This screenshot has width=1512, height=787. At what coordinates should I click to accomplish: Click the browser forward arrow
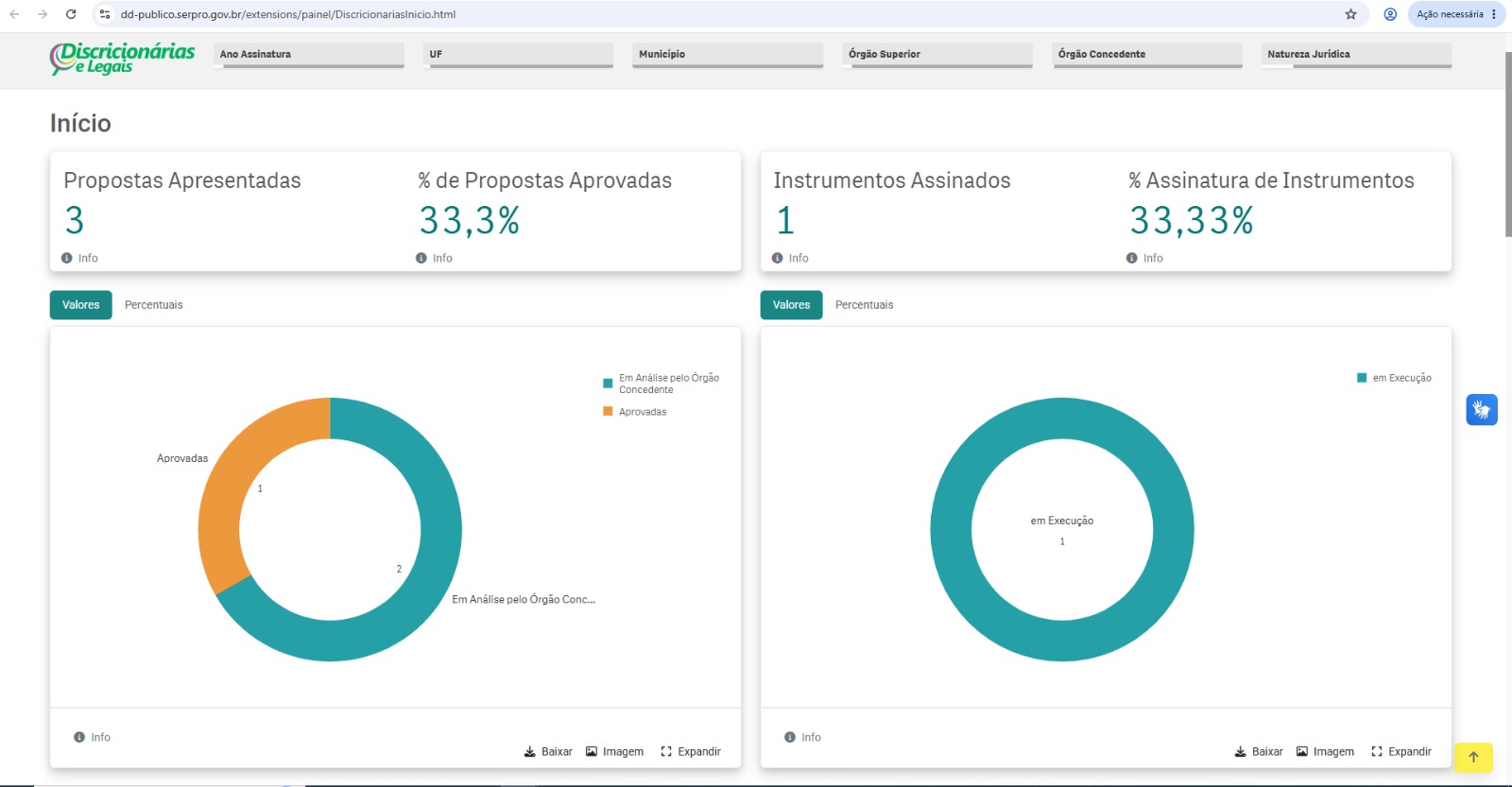(x=43, y=14)
